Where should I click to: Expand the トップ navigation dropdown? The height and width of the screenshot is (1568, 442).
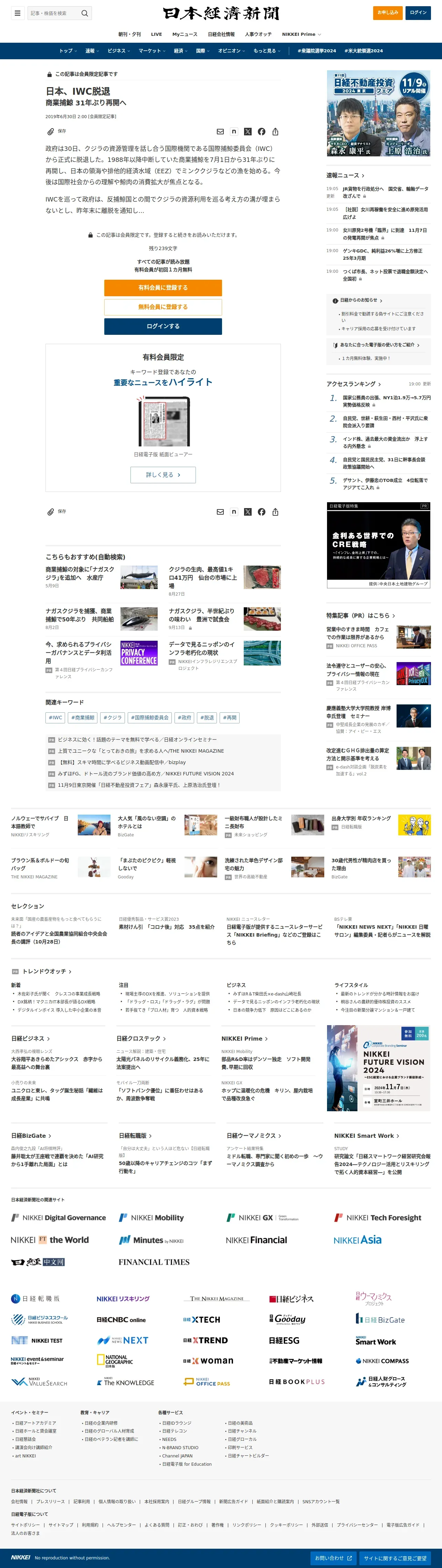(x=67, y=51)
